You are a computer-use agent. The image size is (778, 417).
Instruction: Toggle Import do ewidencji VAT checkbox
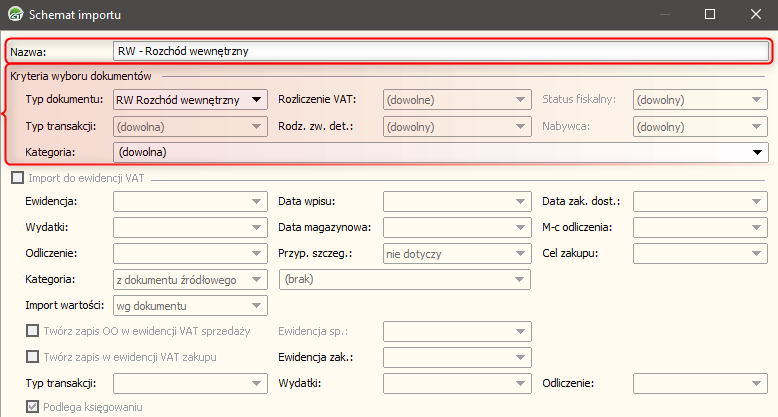pyautogui.click(x=17, y=177)
